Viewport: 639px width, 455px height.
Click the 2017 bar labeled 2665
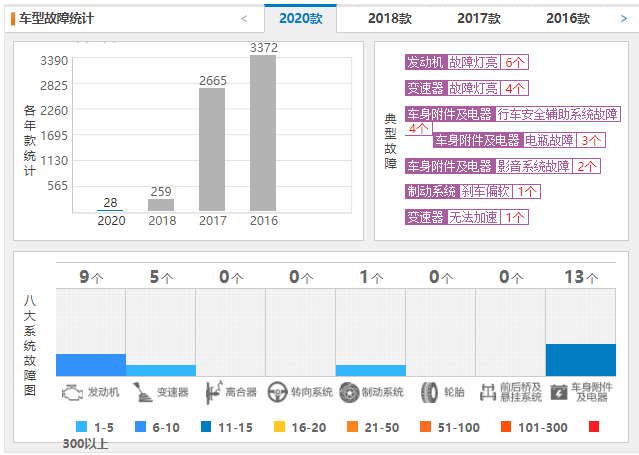(212, 149)
